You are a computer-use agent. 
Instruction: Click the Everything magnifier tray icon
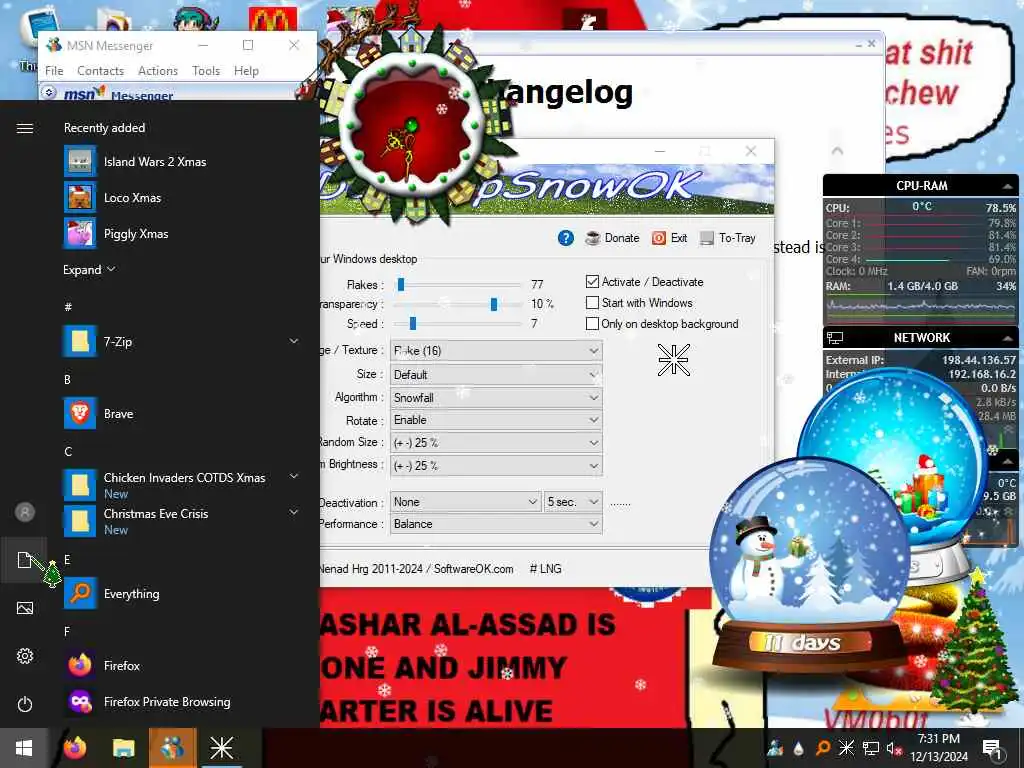point(823,748)
